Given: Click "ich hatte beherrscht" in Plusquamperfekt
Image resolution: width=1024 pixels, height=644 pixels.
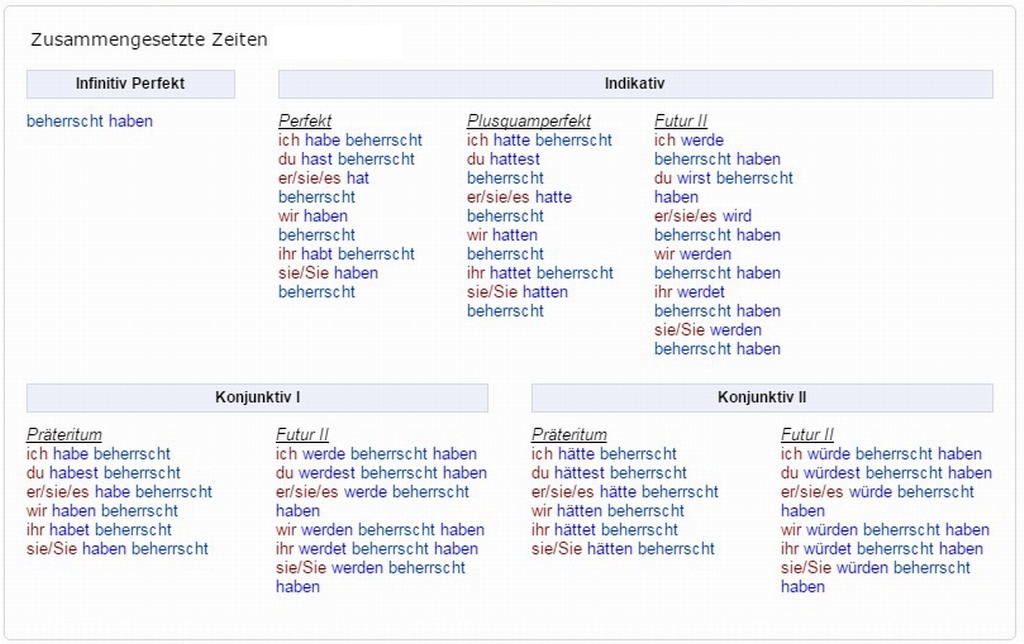Looking at the screenshot, I should (539, 140).
